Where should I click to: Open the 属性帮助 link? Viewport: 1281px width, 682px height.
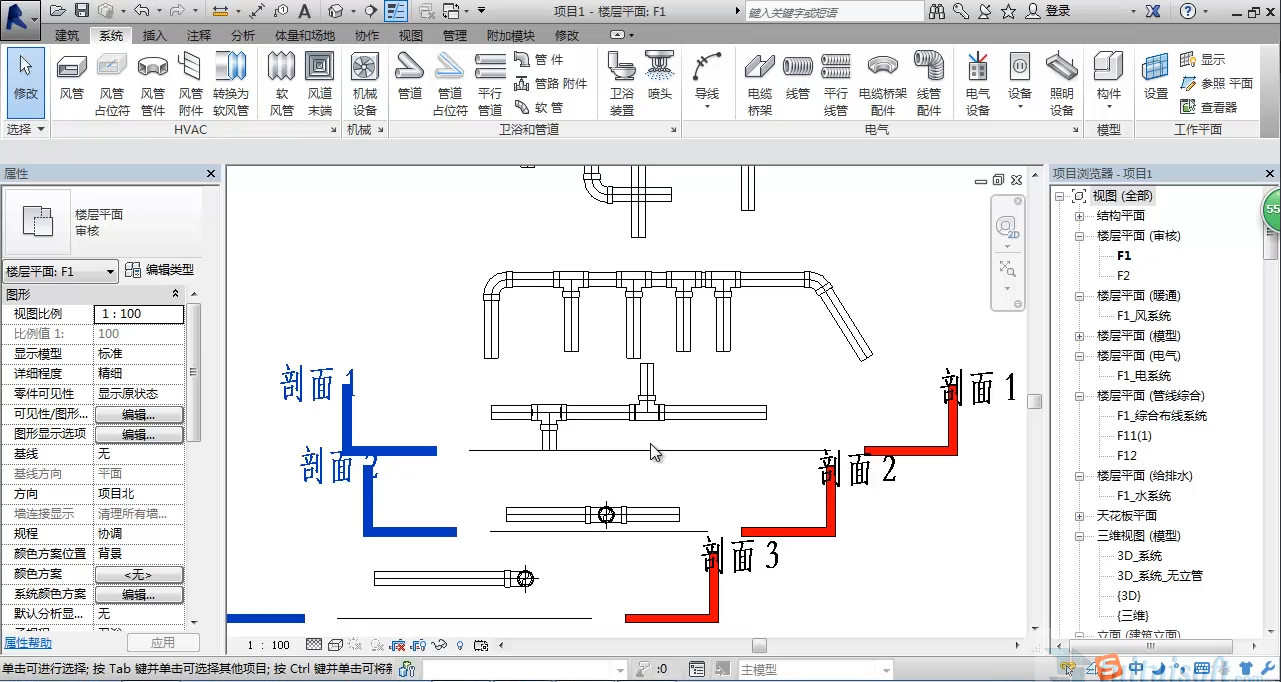click(x=28, y=643)
